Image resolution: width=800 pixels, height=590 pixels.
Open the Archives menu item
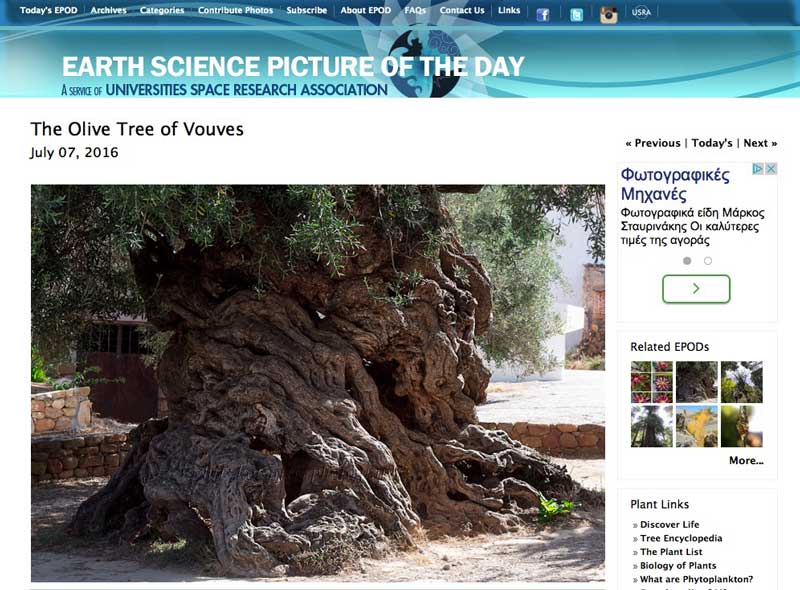108,10
